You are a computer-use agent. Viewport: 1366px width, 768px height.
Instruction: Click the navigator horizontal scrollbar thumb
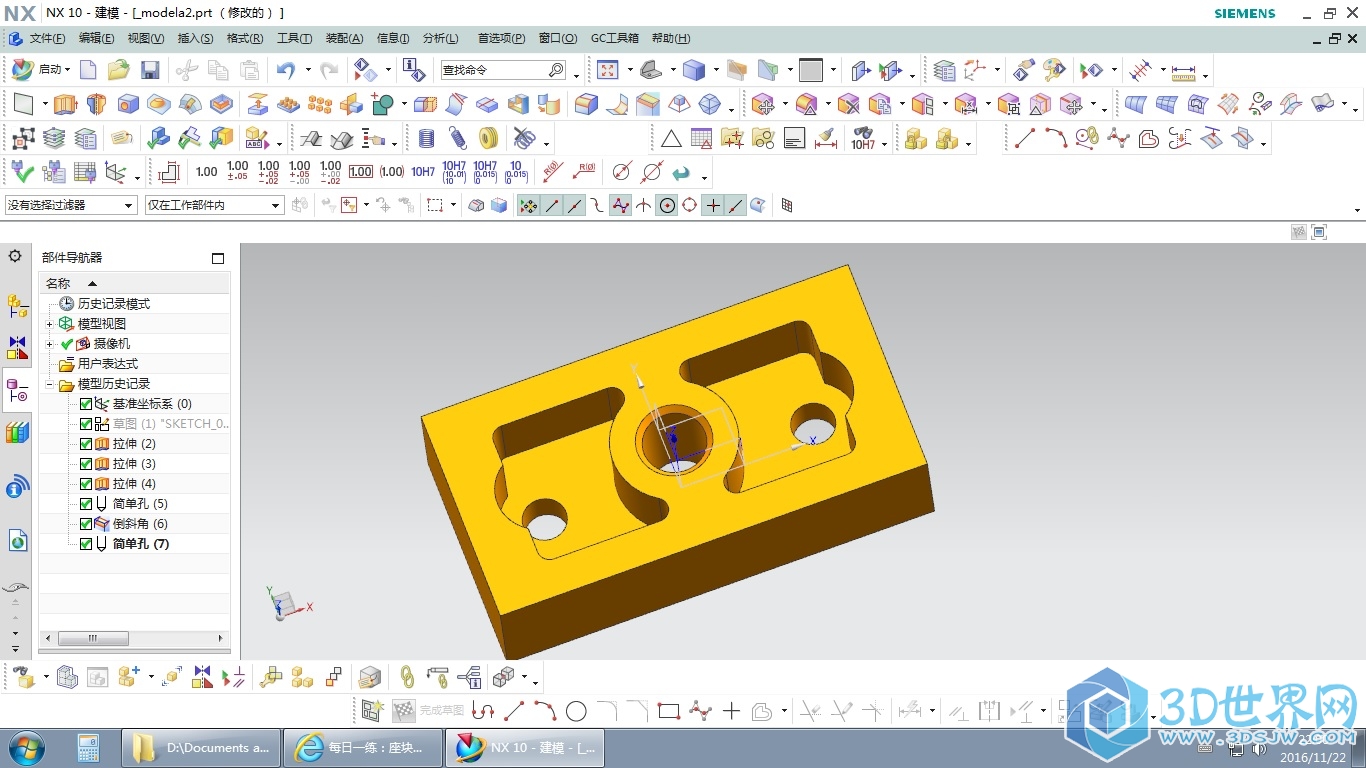coord(93,638)
